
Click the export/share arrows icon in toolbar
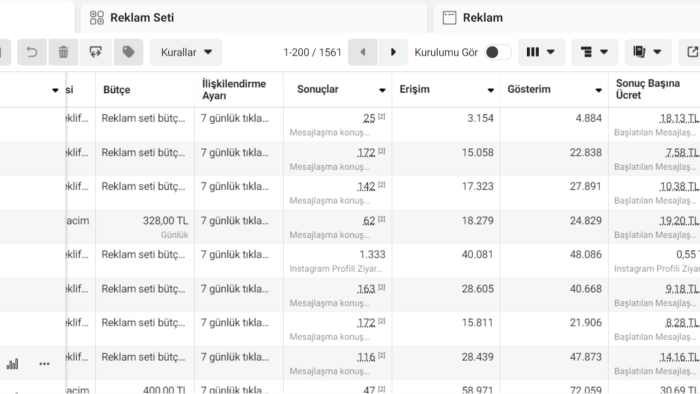point(96,52)
